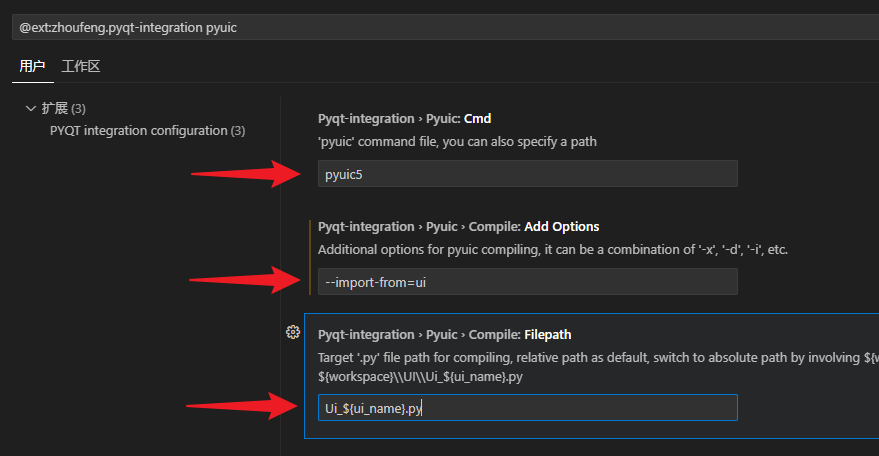Collapse the 扩展 tree chevron
The image size is (879, 456).
point(30,108)
